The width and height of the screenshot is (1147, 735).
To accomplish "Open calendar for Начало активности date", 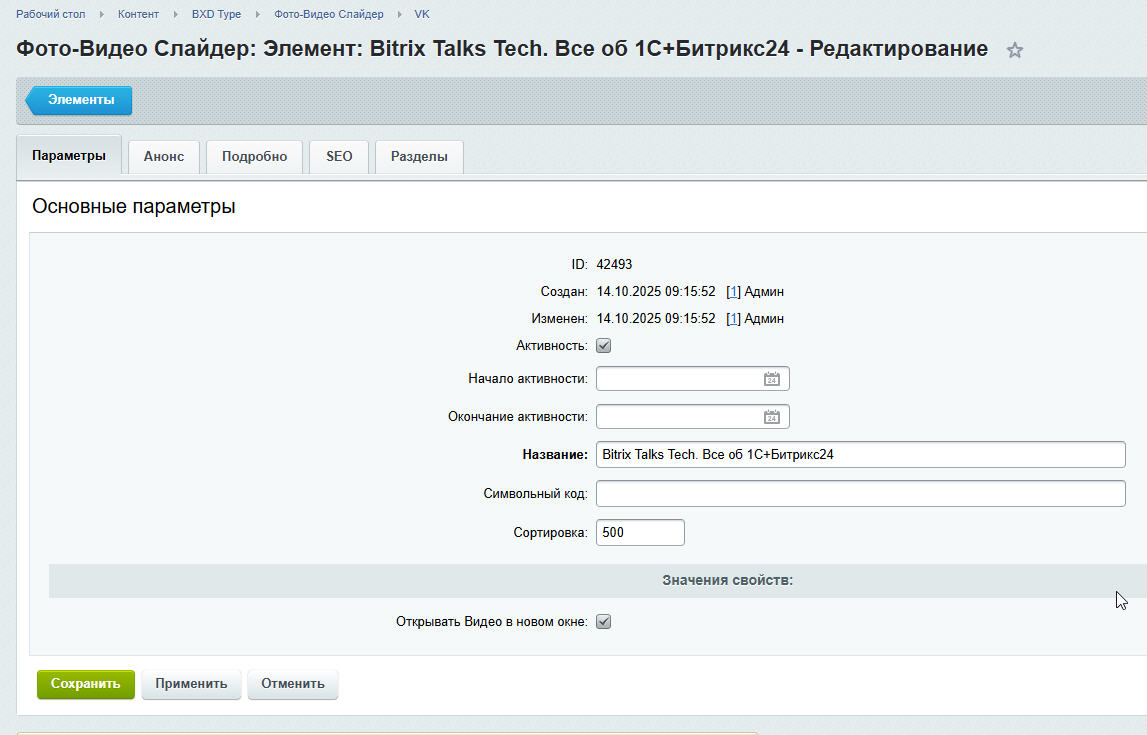I will (x=771, y=379).
